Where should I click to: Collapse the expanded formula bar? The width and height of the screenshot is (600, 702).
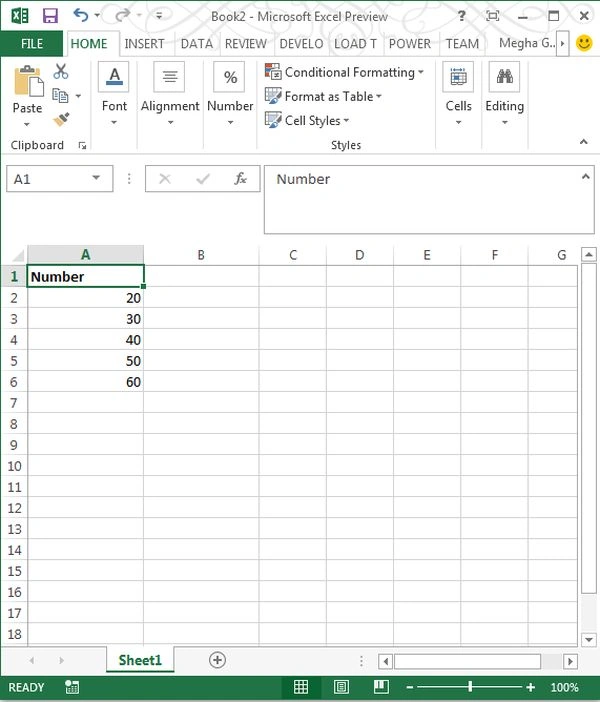click(585, 177)
